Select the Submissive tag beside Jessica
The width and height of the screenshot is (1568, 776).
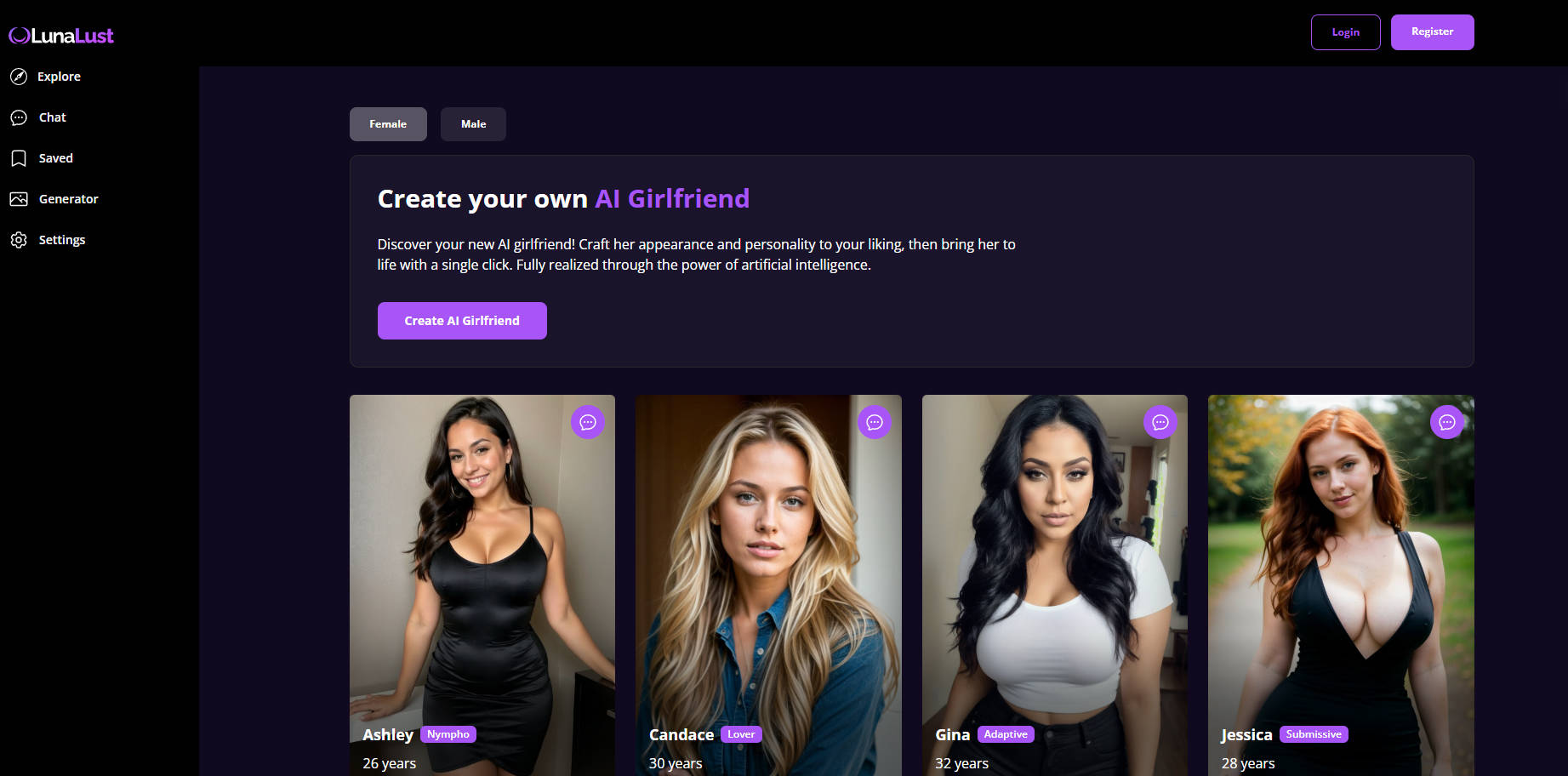(1314, 734)
